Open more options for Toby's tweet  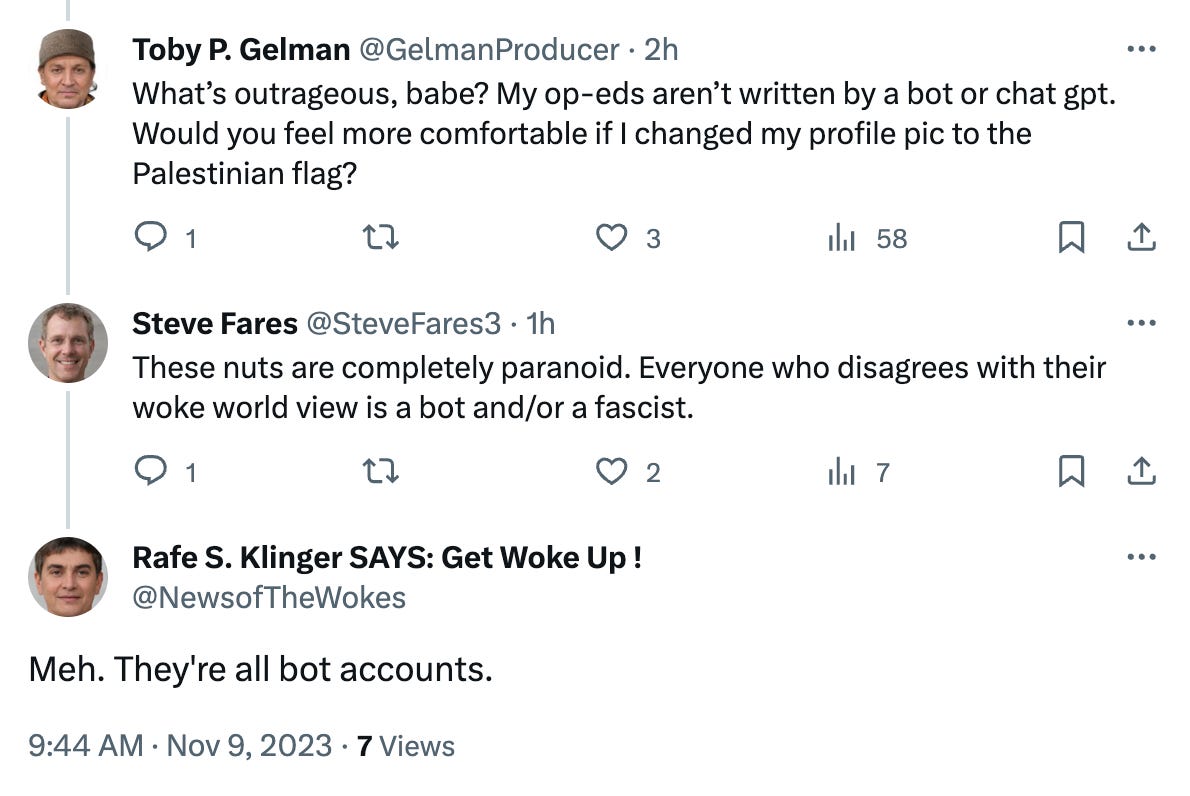coord(1141,49)
